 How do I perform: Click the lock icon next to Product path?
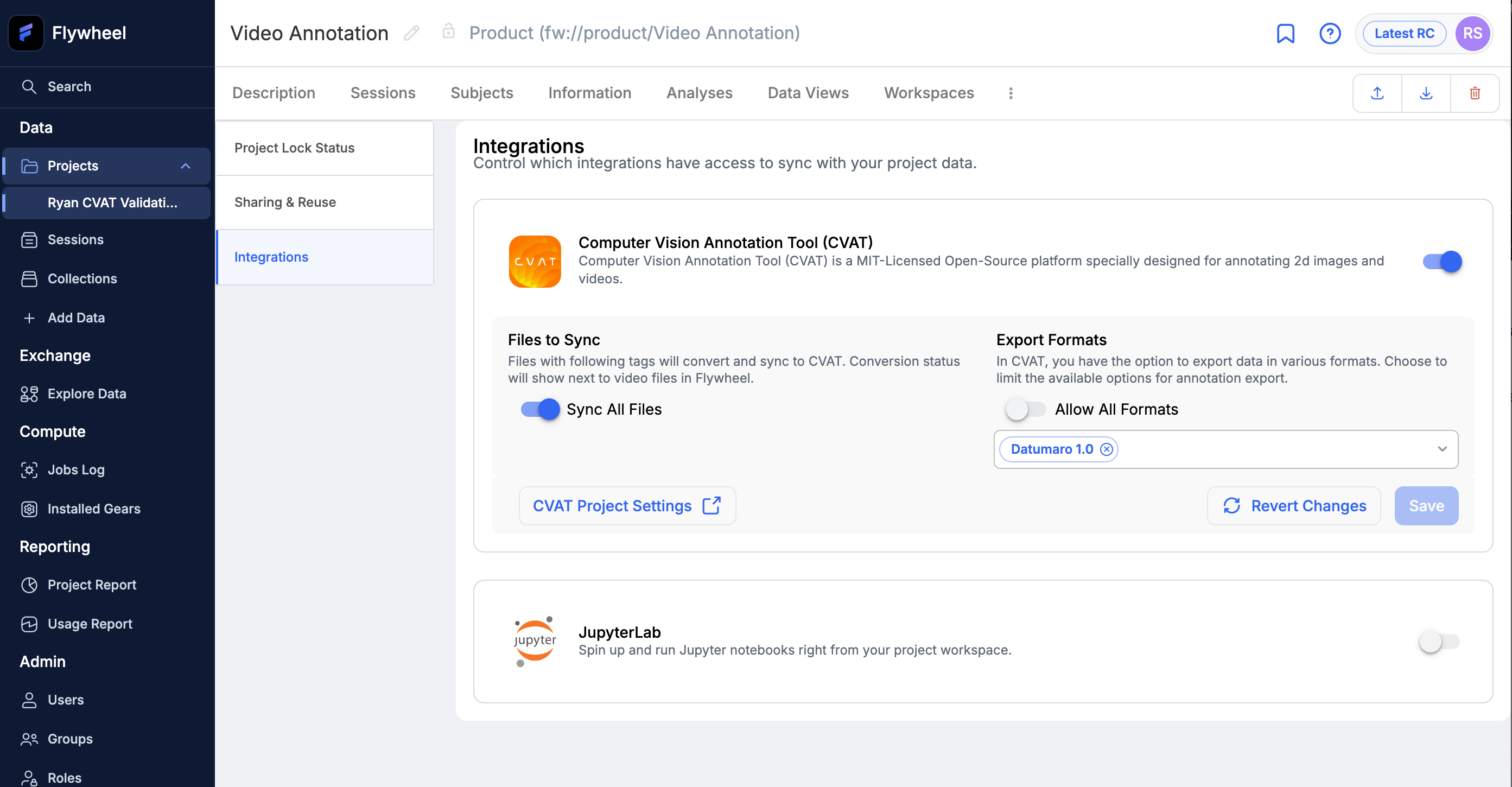pos(448,31)
